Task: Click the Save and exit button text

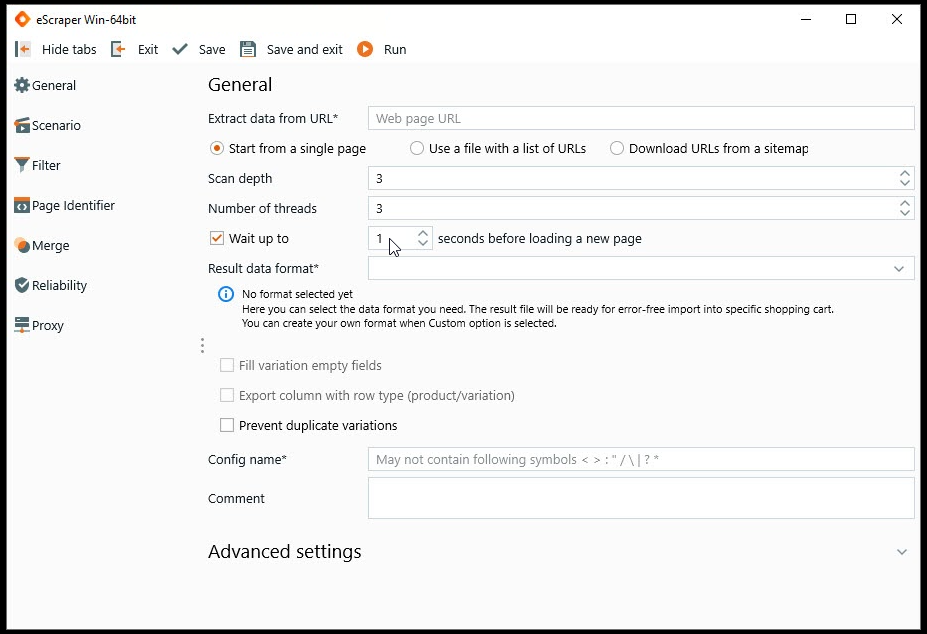Action: [304, 50]
